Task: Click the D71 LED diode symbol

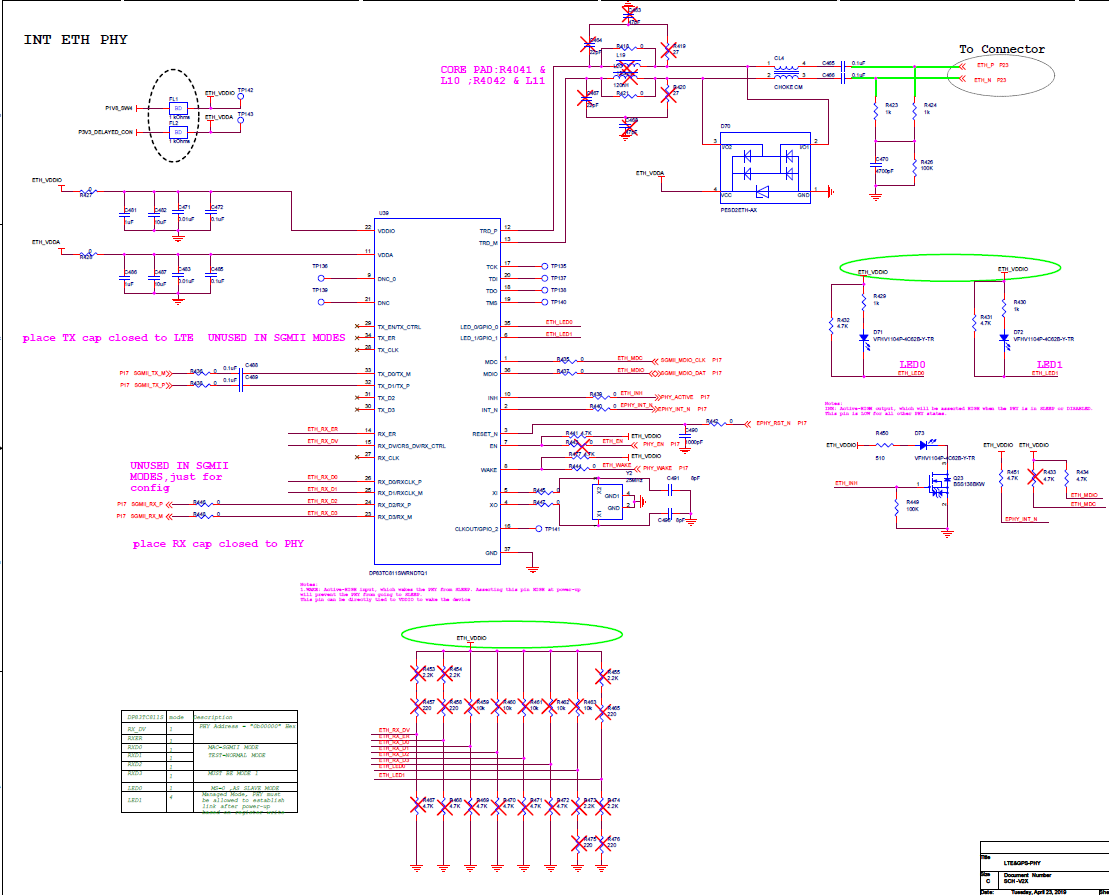Action: point(864,338)
